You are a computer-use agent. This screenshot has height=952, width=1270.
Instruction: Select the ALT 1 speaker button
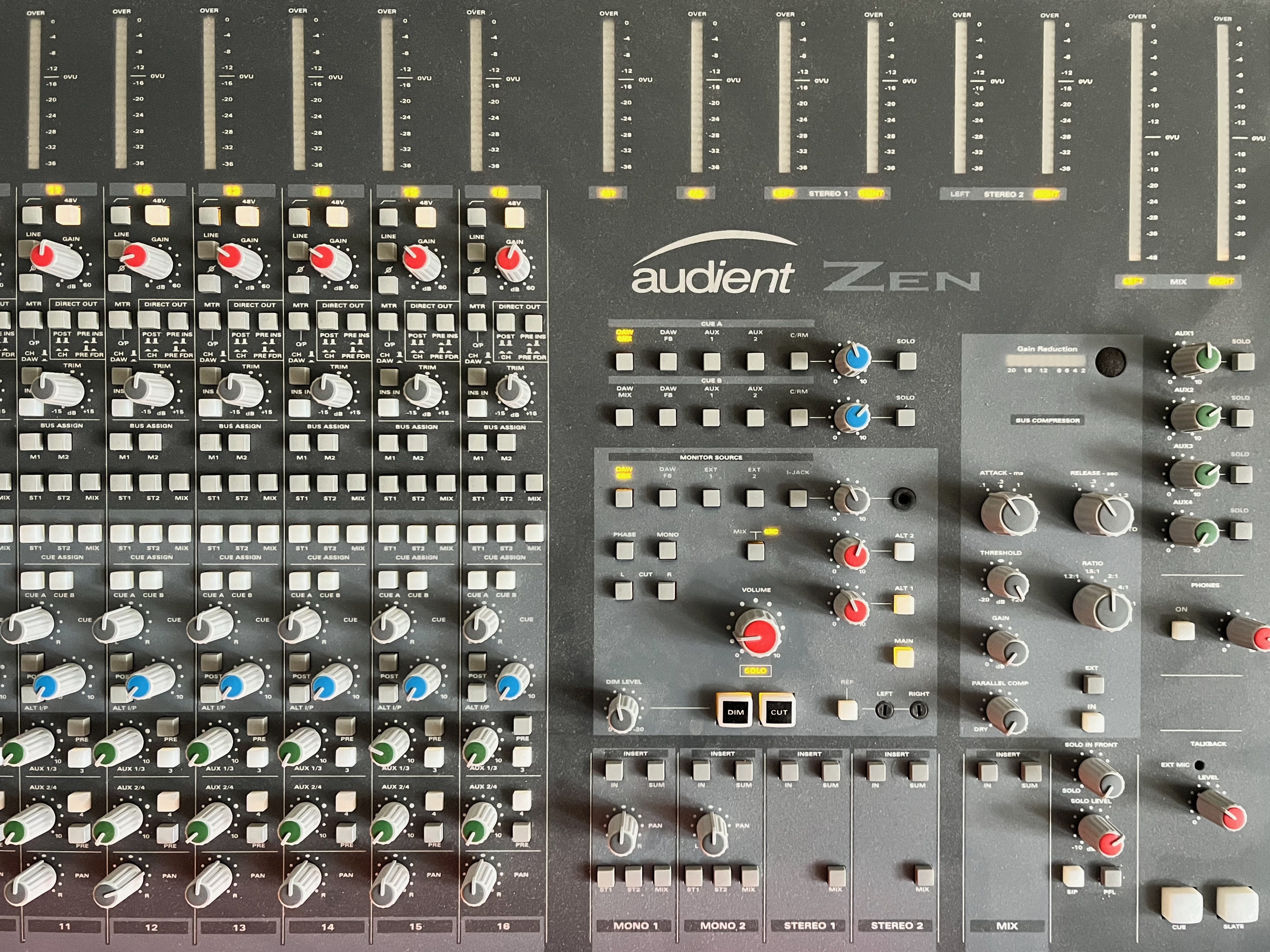[x=903, y=605]
